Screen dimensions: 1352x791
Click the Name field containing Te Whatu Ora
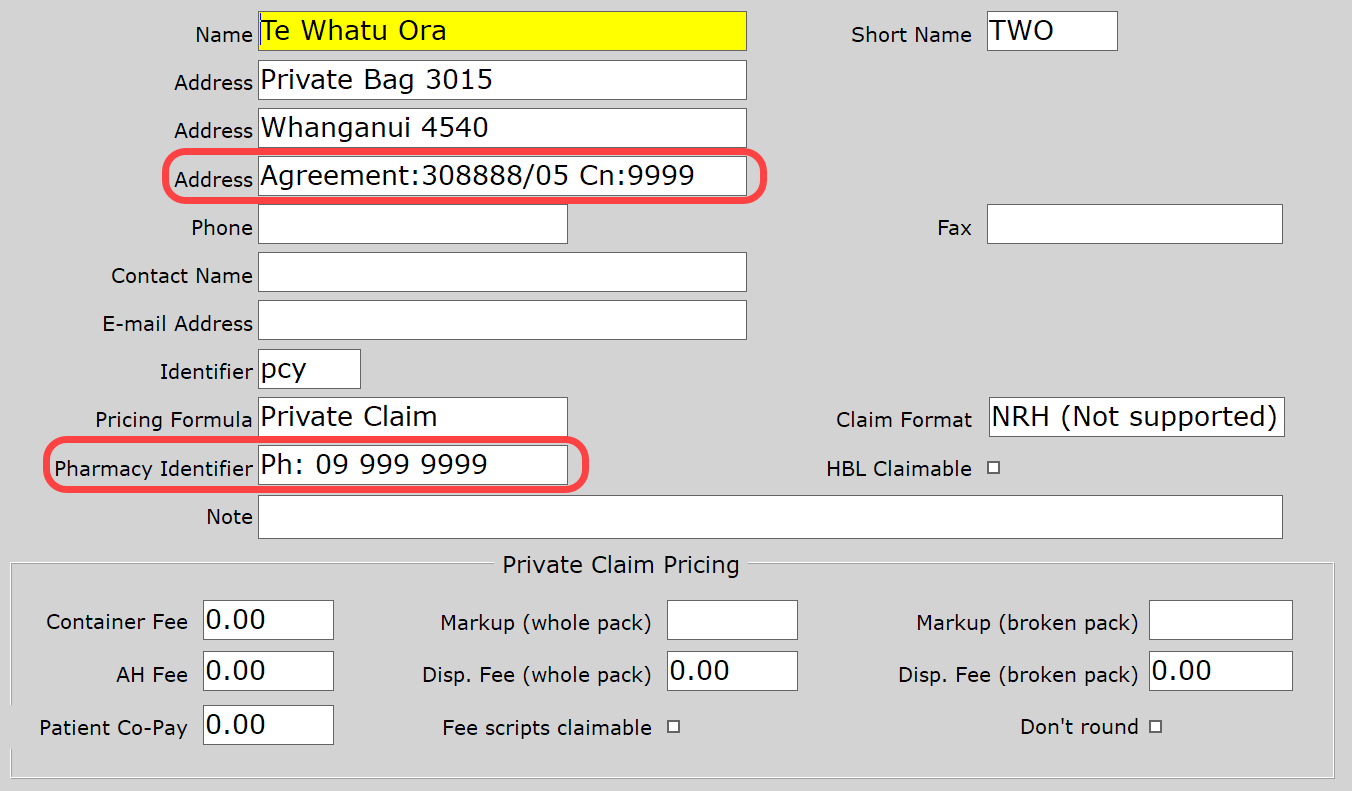[x=502, y=31]
